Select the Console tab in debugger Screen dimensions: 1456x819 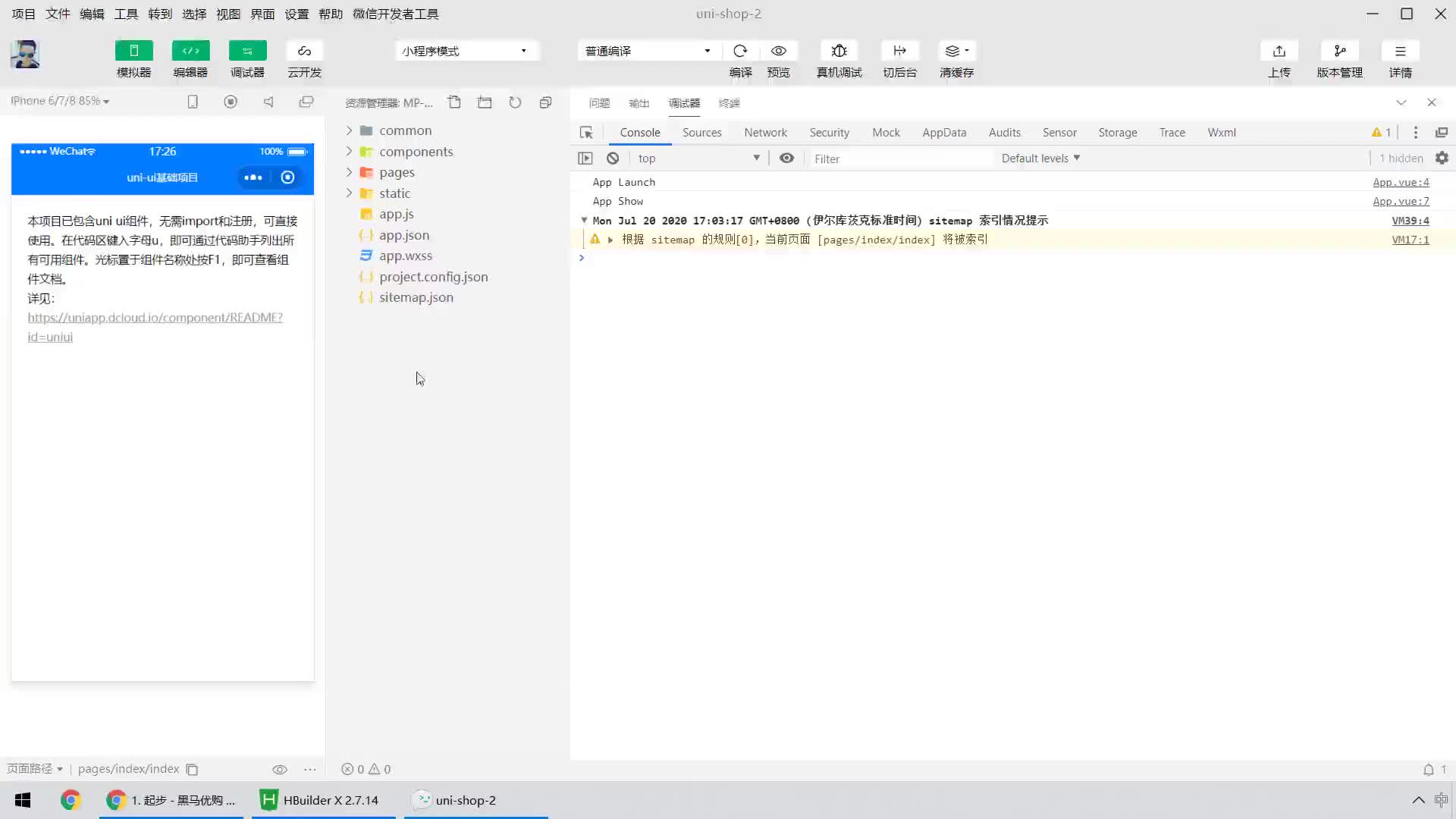(640, 132)
